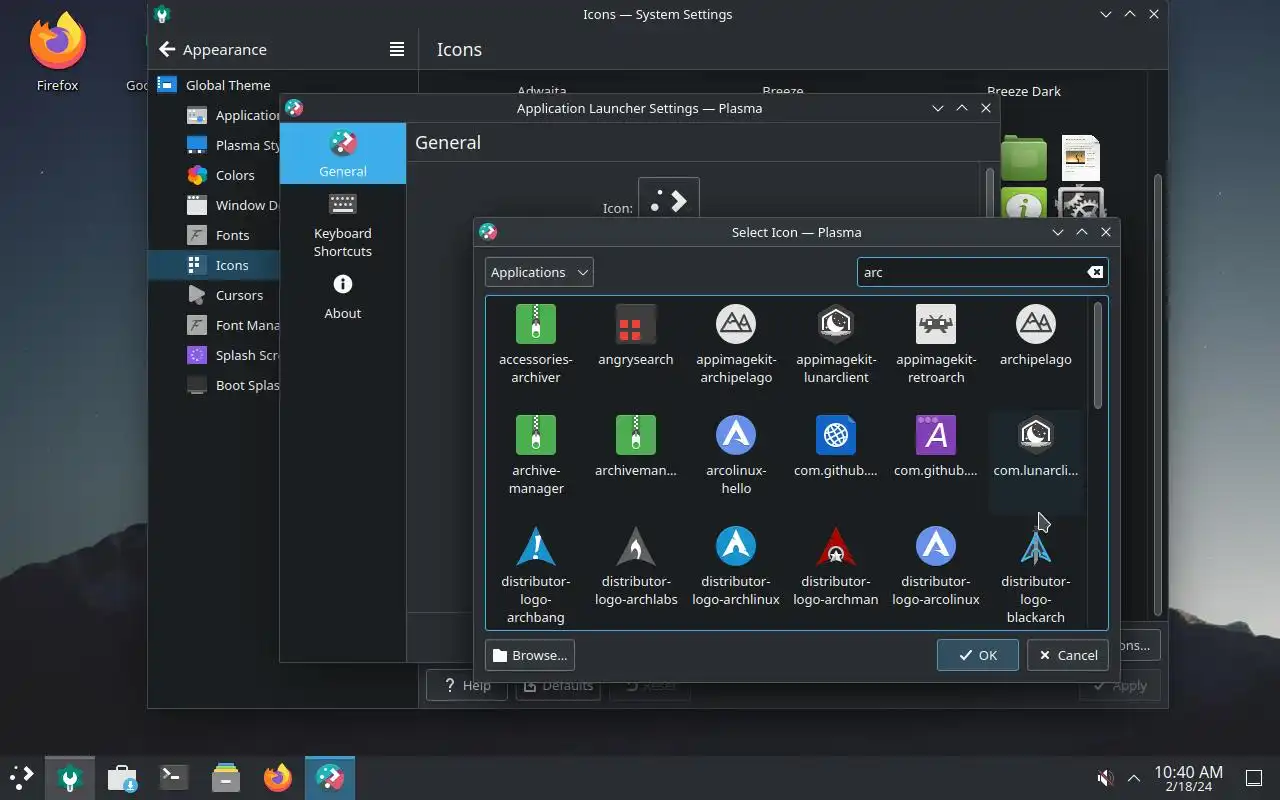Click the launcher icon chooser button
The height and width of the screenshot is (800, 1280).
[x=669, y=203]
